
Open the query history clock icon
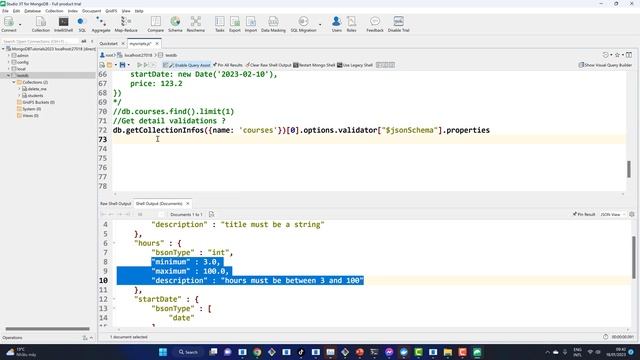click(x=605, y=55)
